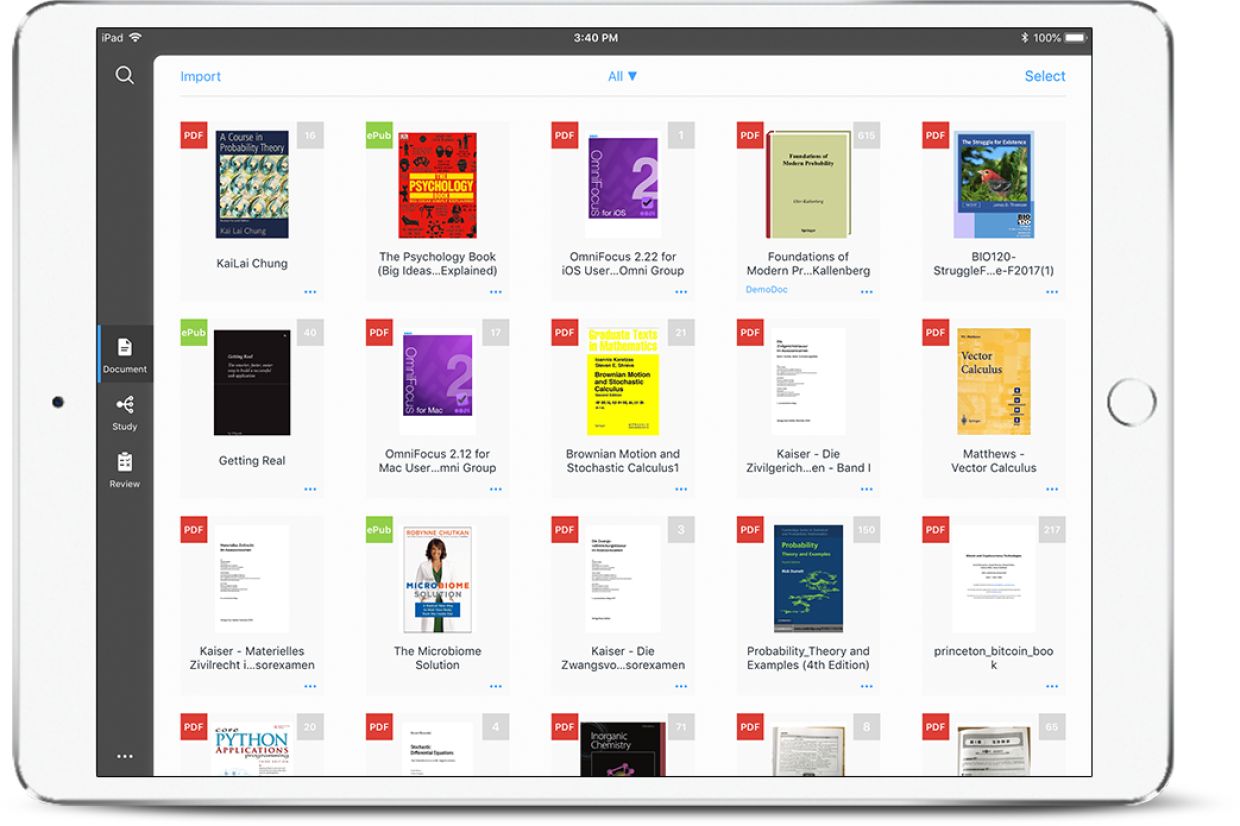
Task: Tap the Import button
Action: [200, 76]
